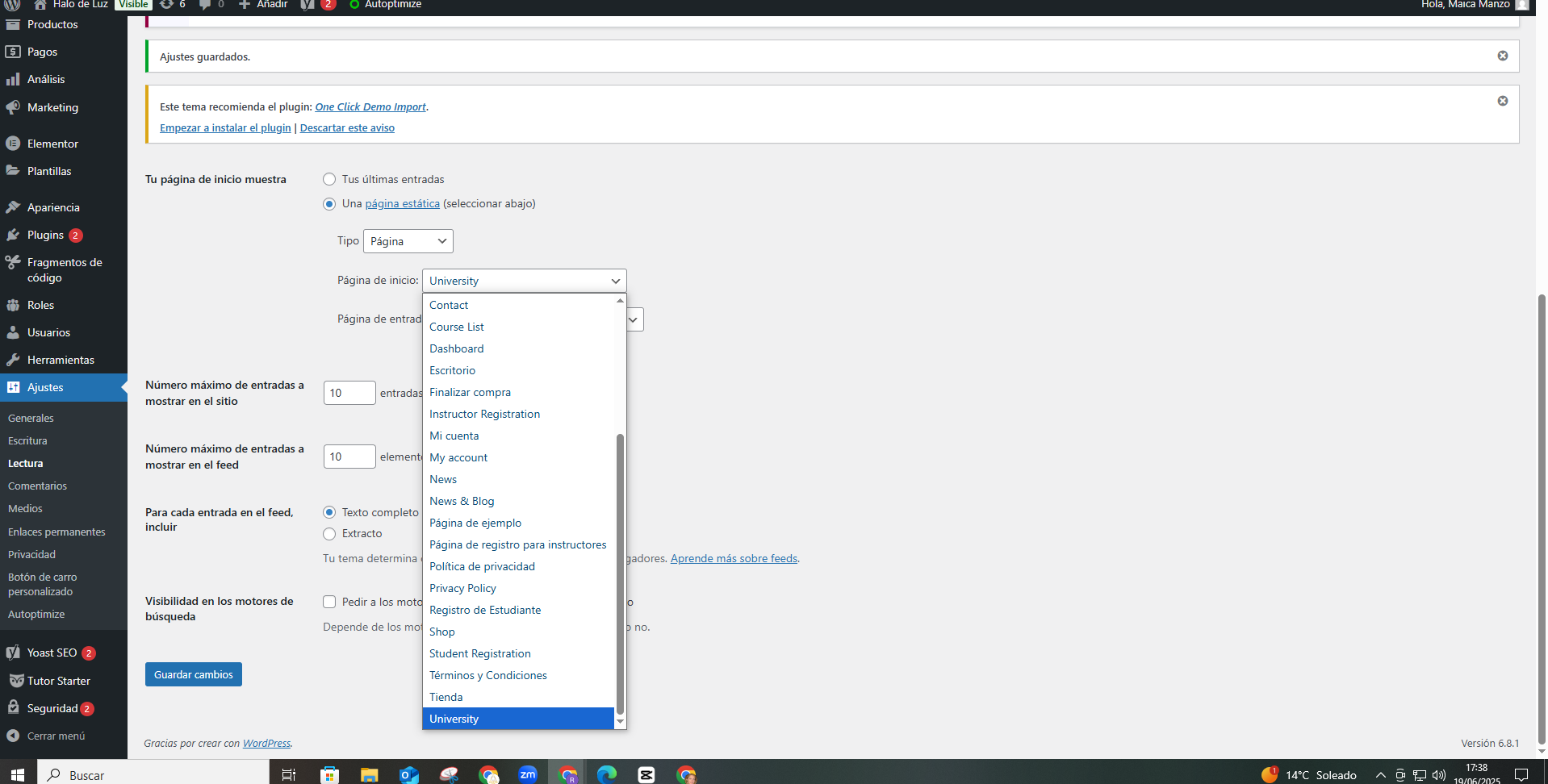The width and height of the screenshot is (1548, 784).
Task: Follow the One Click Demo Import link
Action: click(370, 106)
